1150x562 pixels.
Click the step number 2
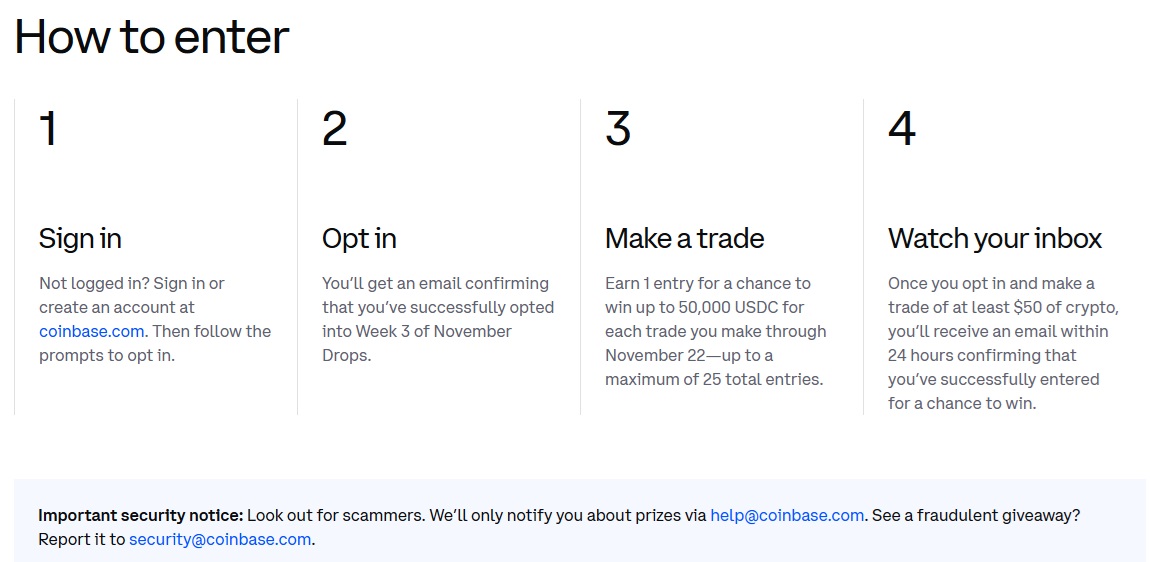click(x=335, y=130)
